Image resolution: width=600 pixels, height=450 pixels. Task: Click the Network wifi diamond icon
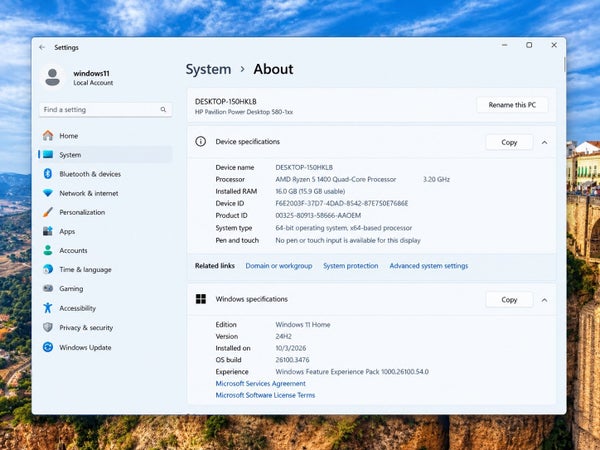[48, 193]
